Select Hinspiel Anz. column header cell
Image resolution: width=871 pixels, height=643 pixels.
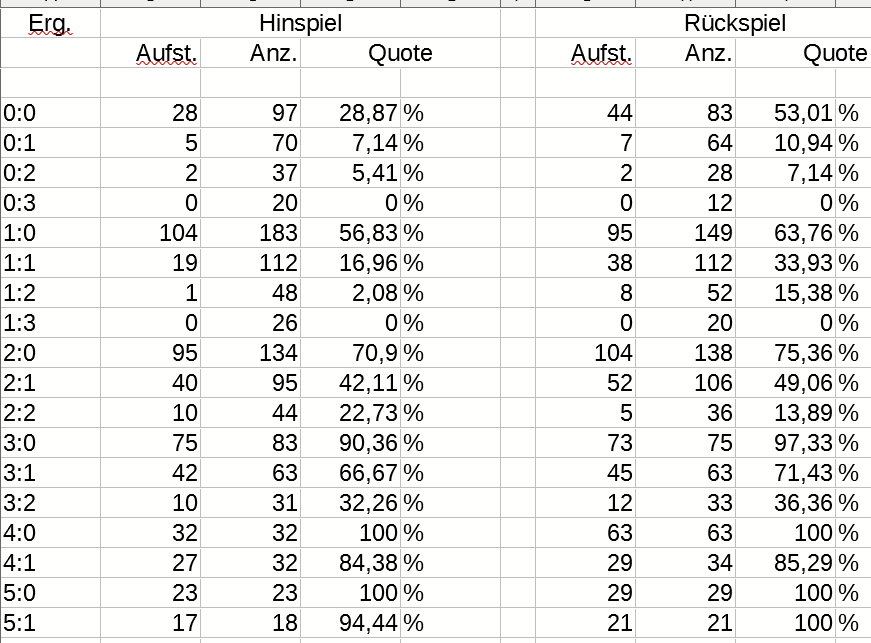pyautogui.click(x=251, y=53)
